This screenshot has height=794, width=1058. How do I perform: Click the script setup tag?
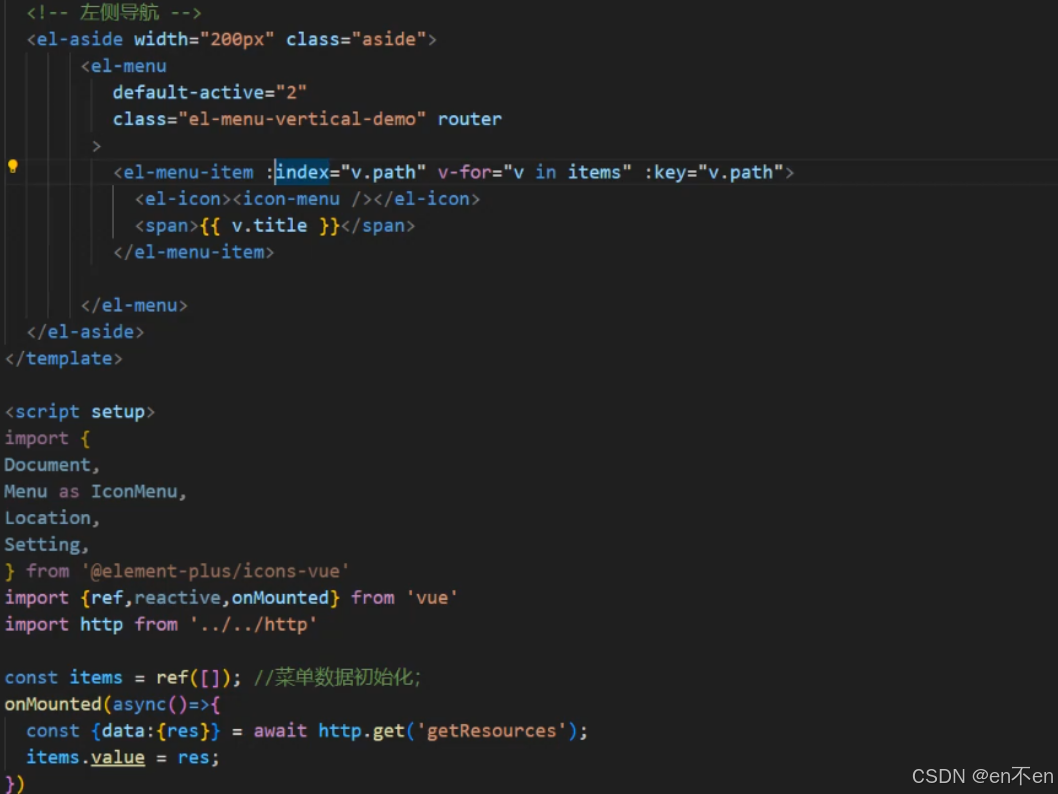(x=80, y=411)
